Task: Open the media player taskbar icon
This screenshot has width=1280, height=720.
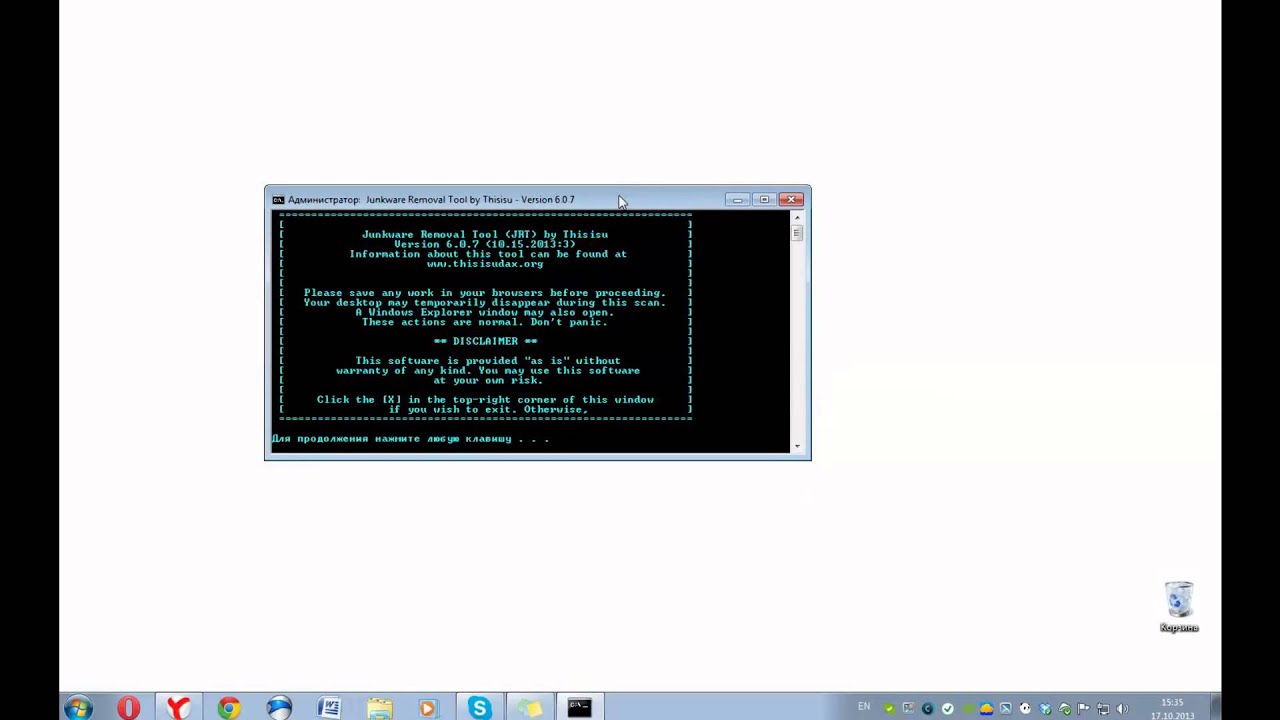Action: coord(428,708)
